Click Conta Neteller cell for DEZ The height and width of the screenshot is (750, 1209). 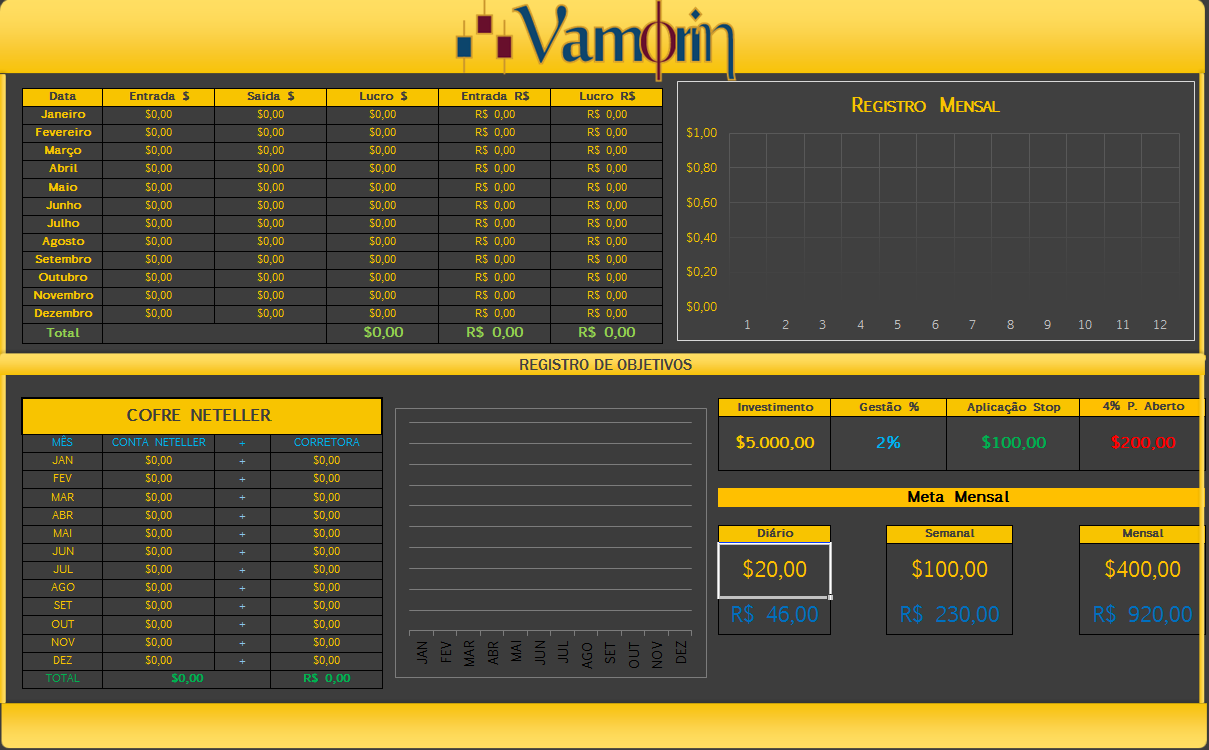point(159,660)
